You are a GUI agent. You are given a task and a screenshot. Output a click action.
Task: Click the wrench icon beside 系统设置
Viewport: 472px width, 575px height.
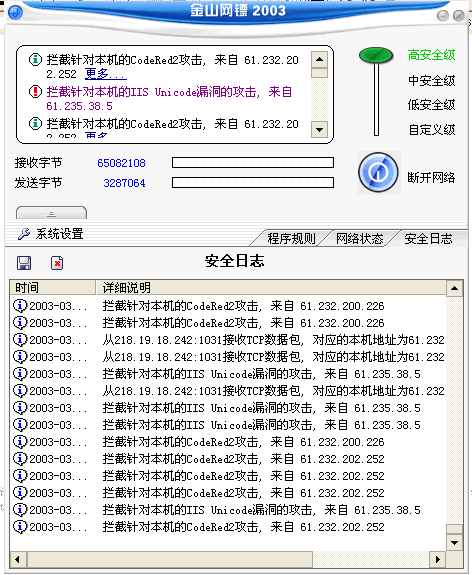(24, 234)
